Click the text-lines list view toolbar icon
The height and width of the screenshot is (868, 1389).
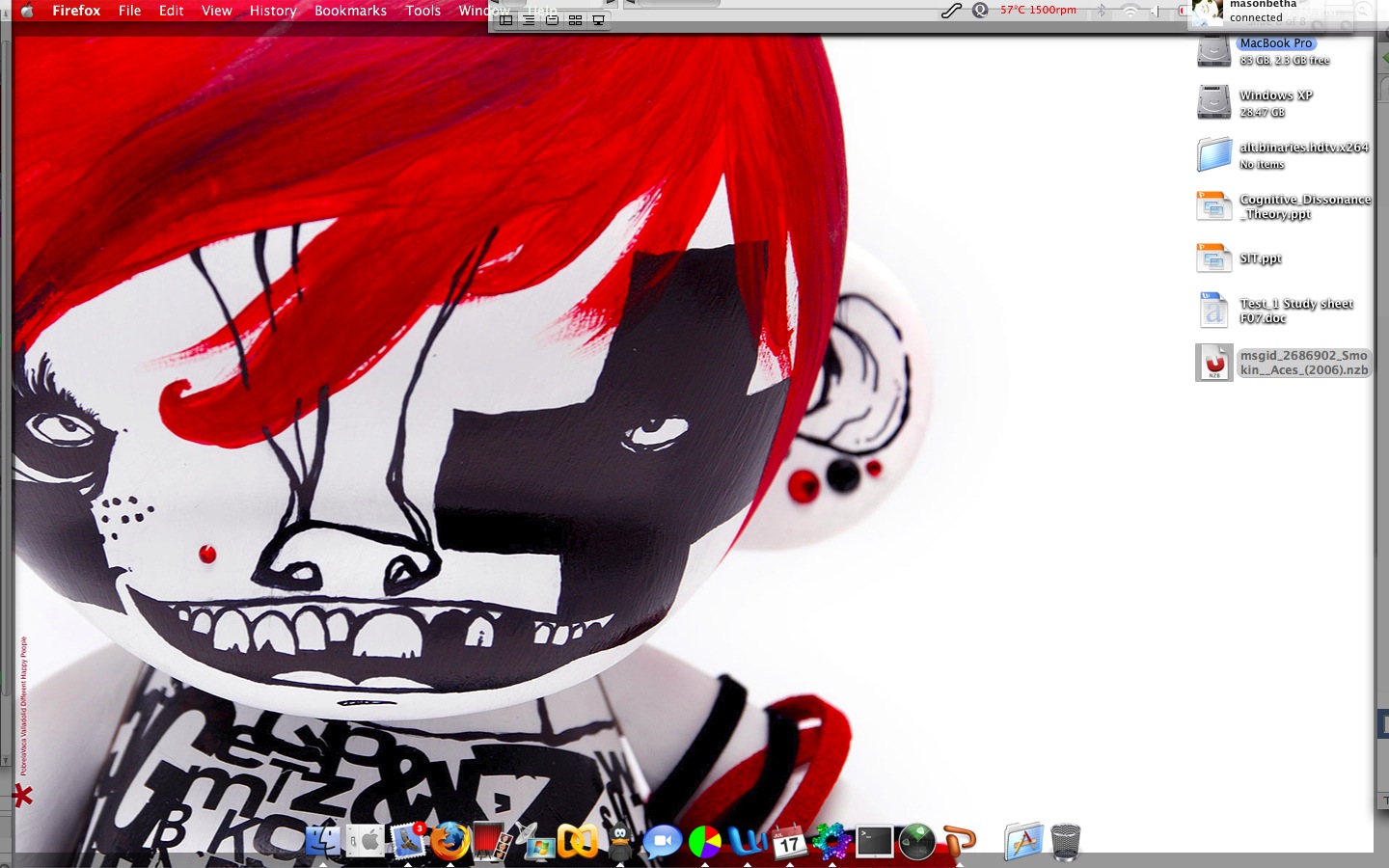click(x=529, y=19)
